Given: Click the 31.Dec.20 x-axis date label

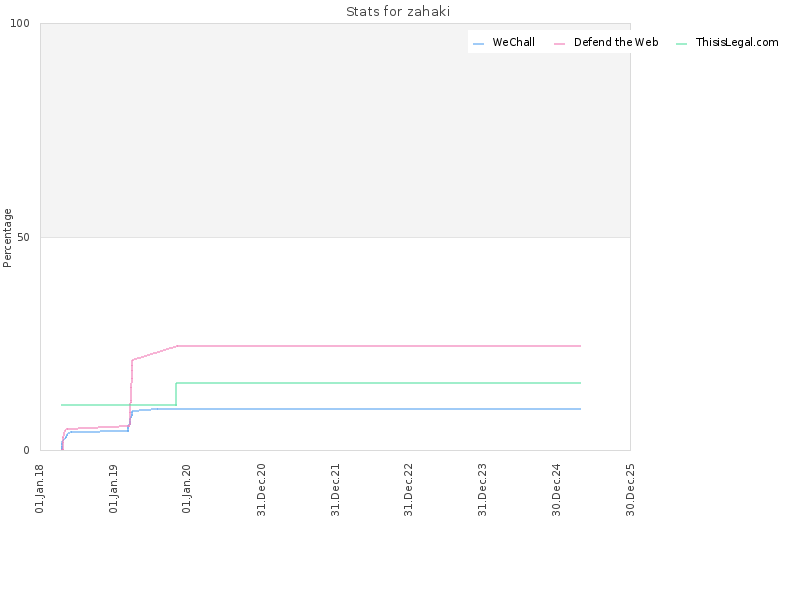Looking at the screenshot, I should pos(261,490).
